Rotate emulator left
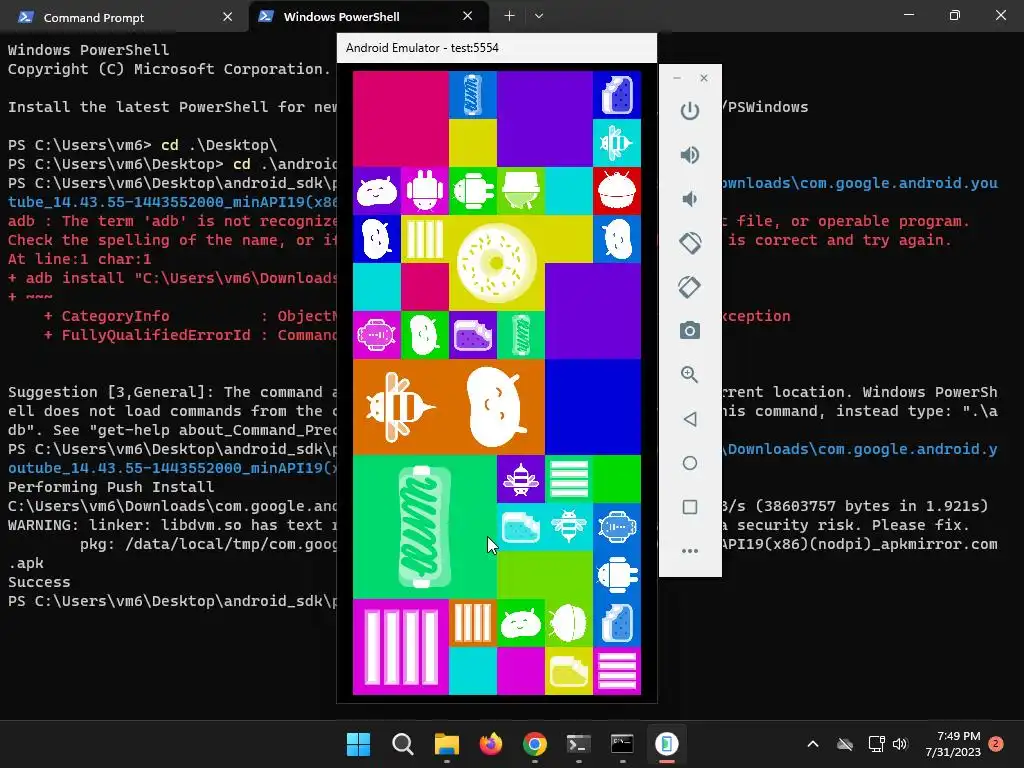Viewport: 1024px width, 768px height. click(x=690, y=243)
